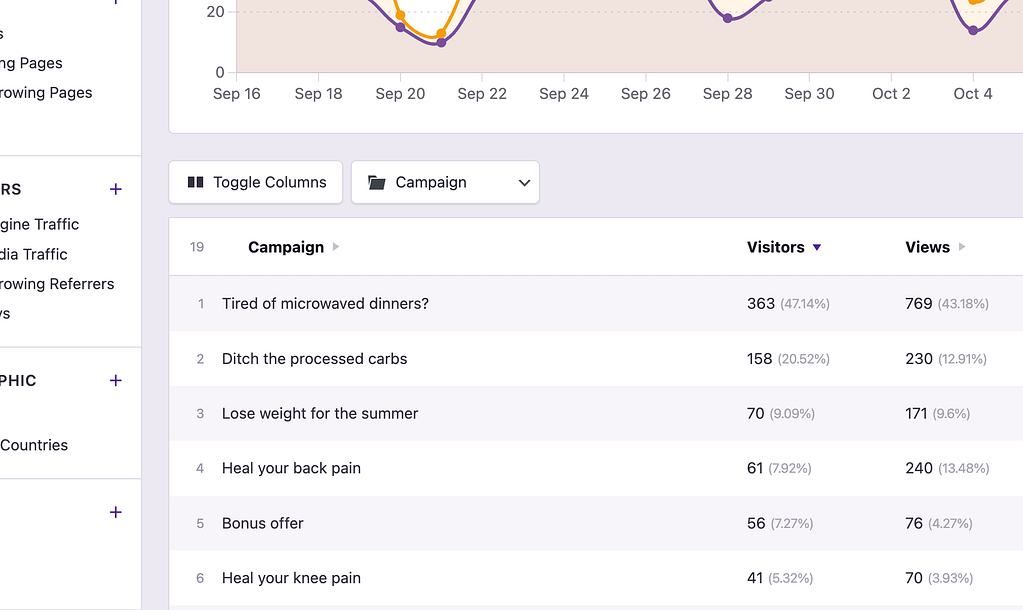Open Countries in the sidebar
The image size is (1023, 610).
click(34, 445)
